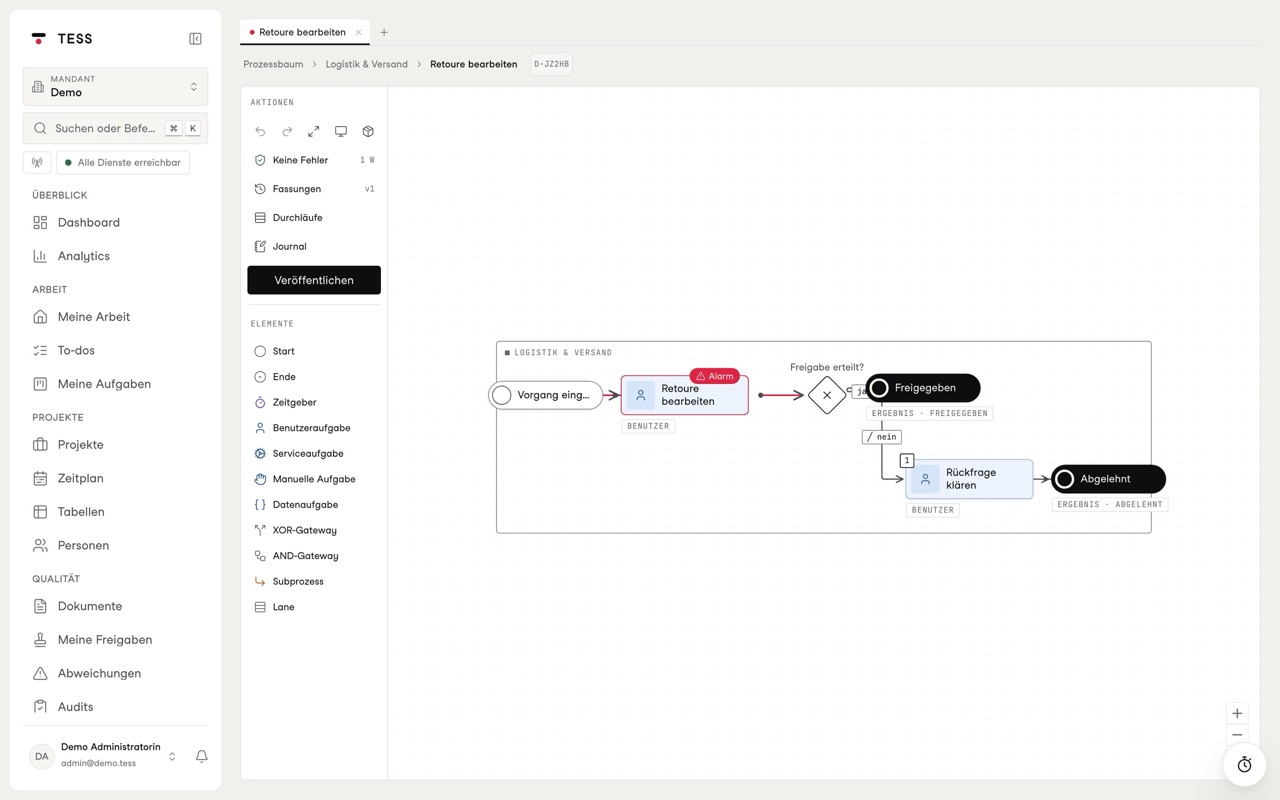Open Meine Freigaben
This screenshot has height=800, width=1280.
pos(115,640)
